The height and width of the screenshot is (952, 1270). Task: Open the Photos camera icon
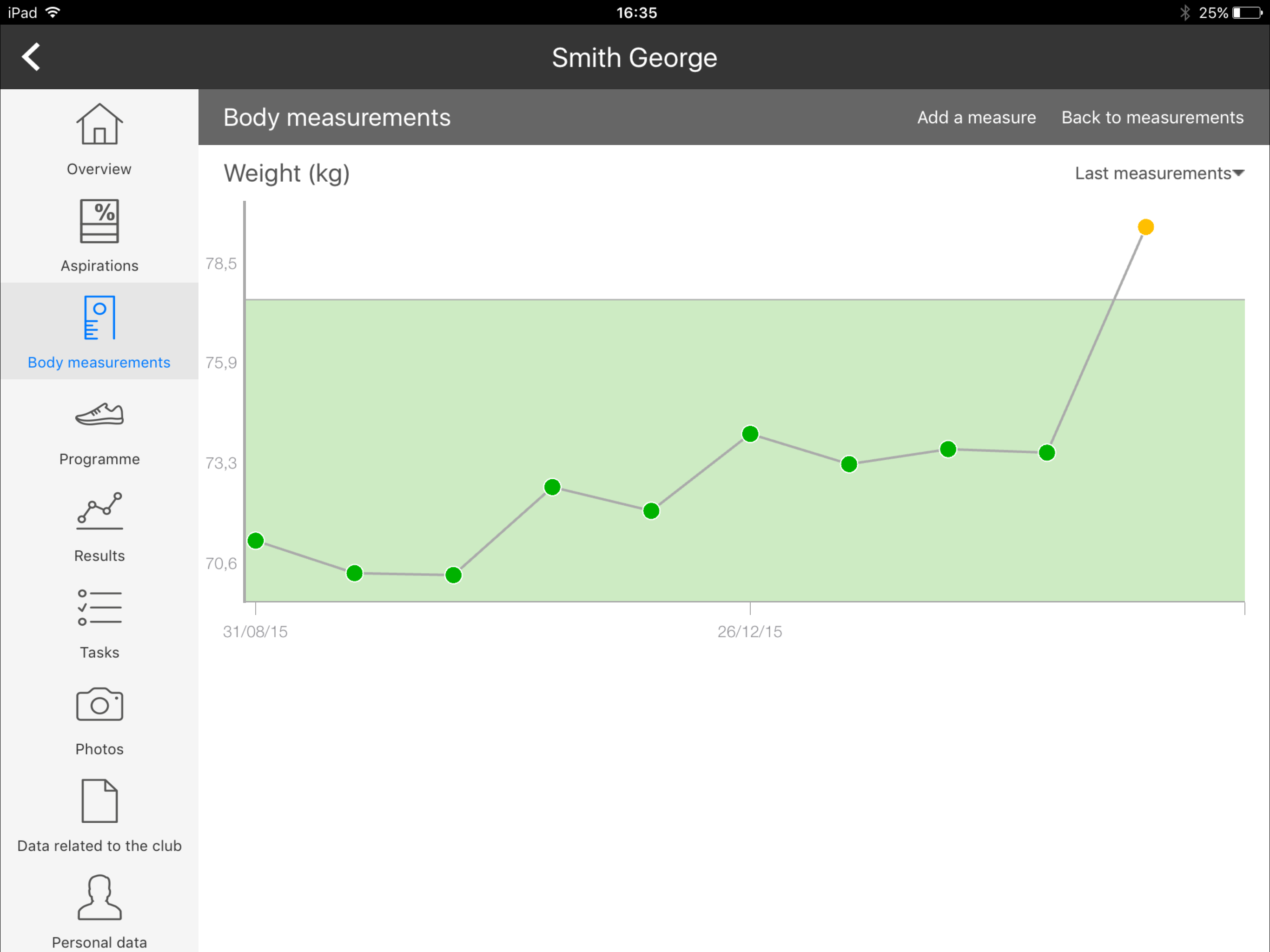(99, 704)
